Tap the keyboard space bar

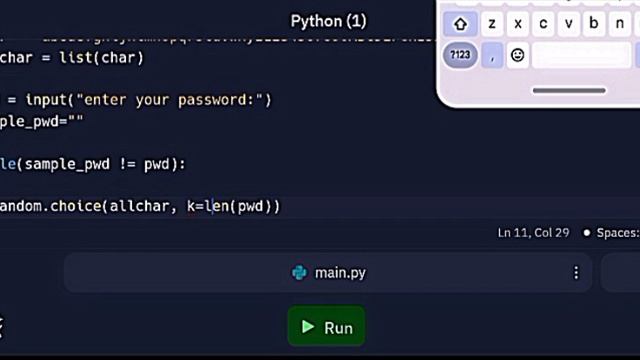click(x=582, y=55)
